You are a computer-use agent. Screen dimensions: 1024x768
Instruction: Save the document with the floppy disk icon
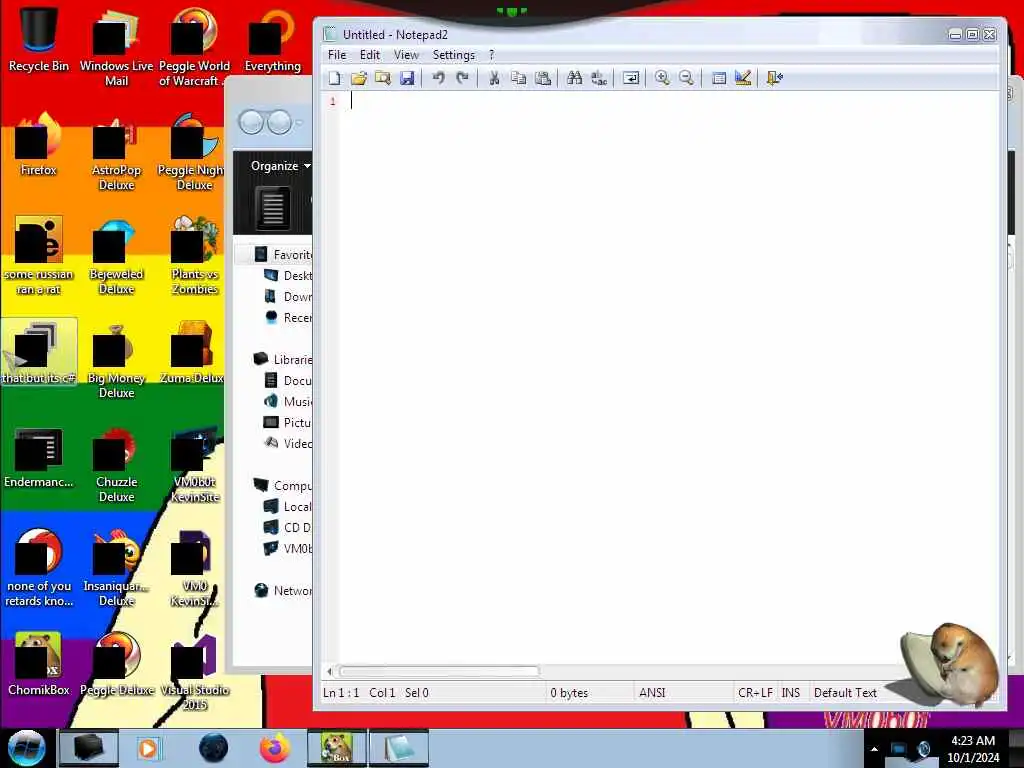pyautogui.click(x=407, y=78)
